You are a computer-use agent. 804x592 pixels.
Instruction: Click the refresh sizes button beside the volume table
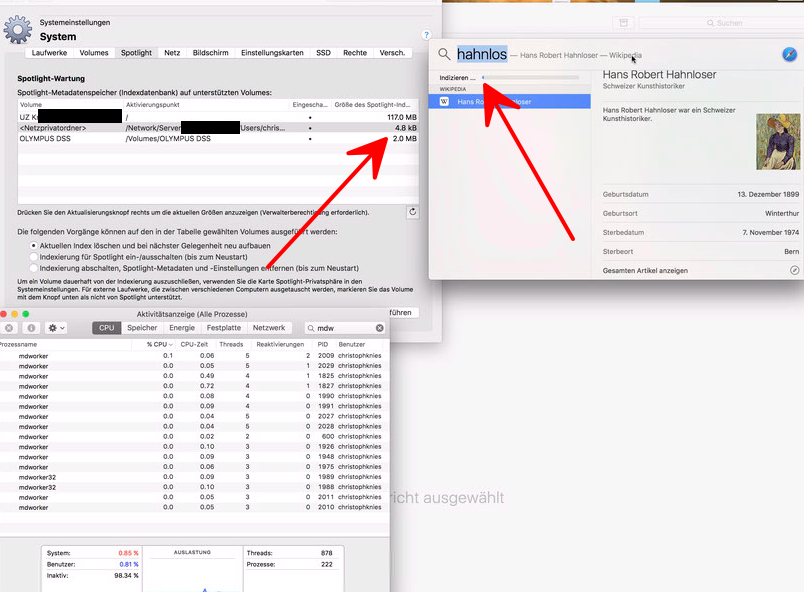[x=412, y=212]
